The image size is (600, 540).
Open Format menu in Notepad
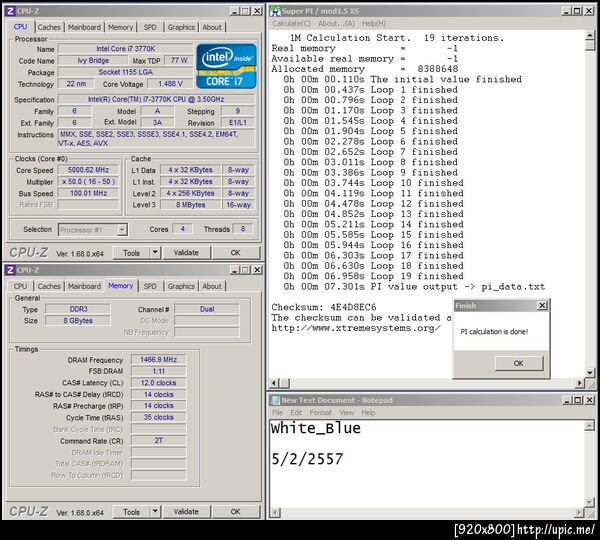[321, 413]
